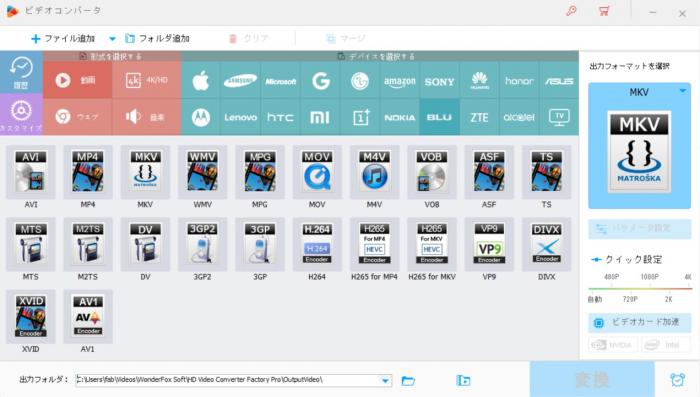Open the output folder path dropdown
This screenshot has height=397, width=700.
[385, 380]
